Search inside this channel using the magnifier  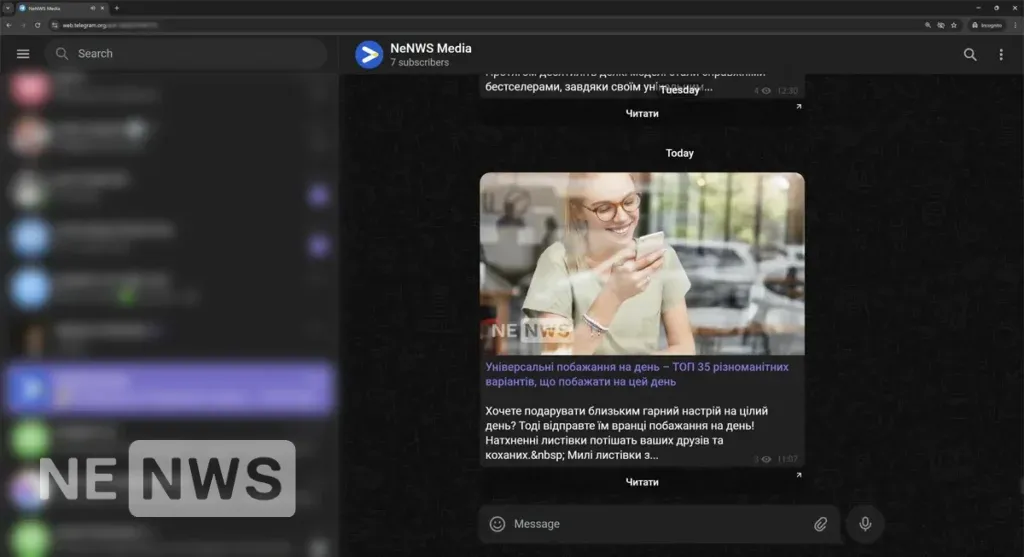click(x=970, y=55)
